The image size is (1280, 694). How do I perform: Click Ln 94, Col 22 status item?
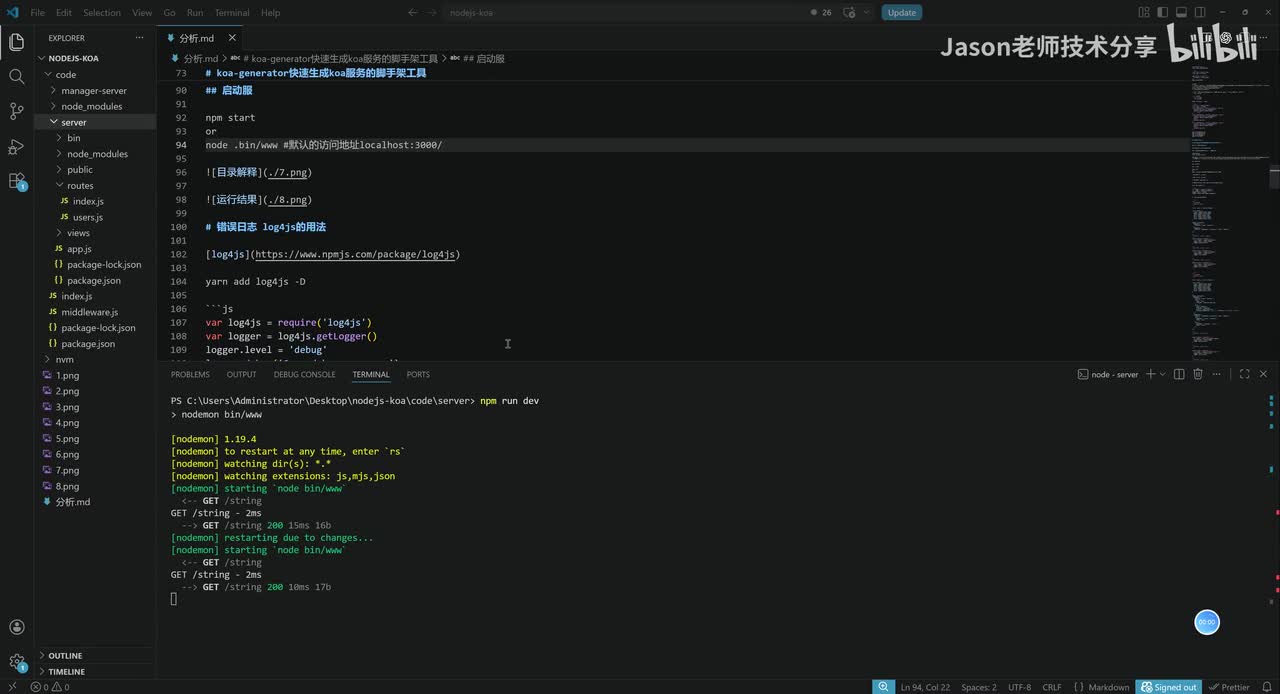(925, 687)
